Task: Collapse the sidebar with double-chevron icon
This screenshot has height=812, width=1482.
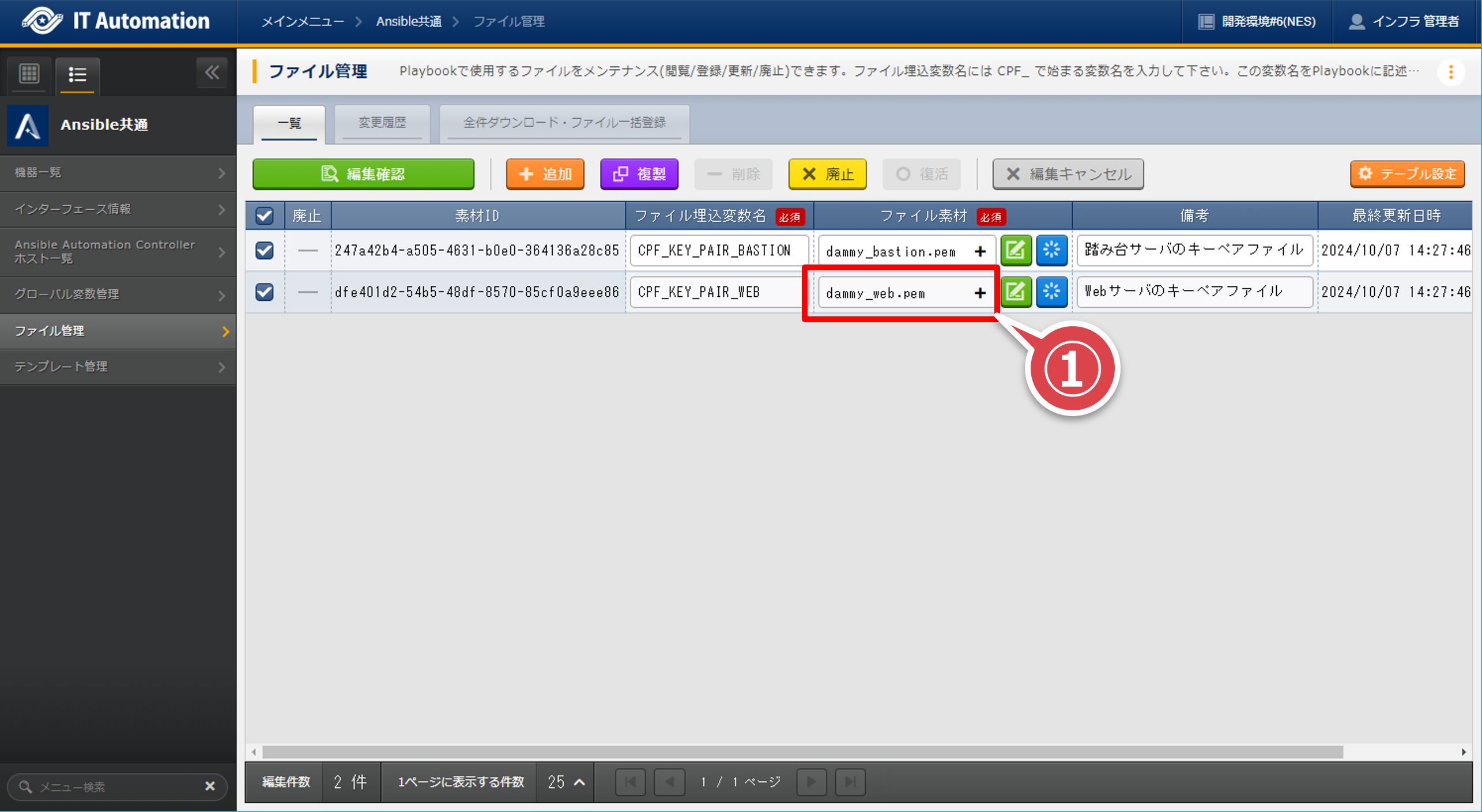Action: coord(212,73)
